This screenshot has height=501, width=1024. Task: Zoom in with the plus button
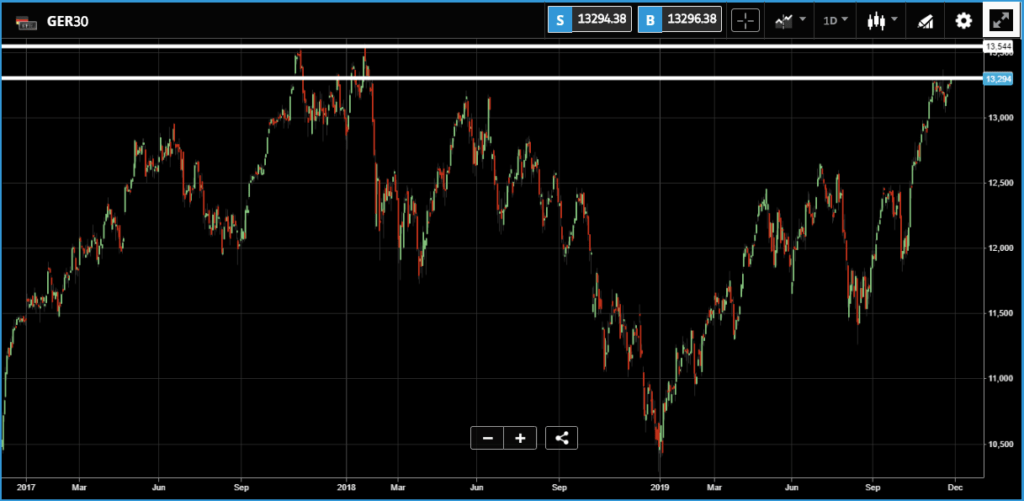[x=520, y=438]
